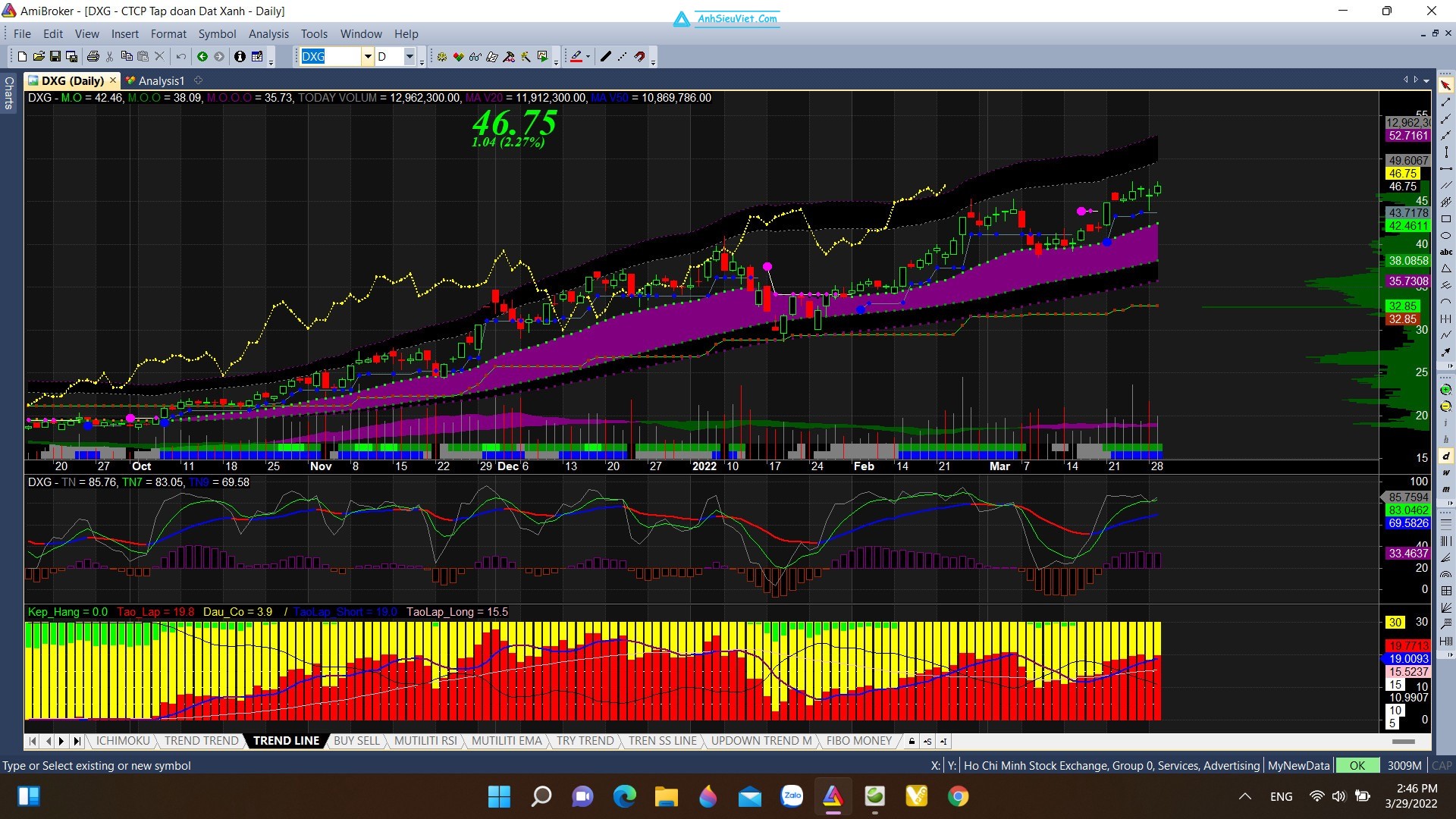Activate the select arrow pointer tool
Image resolution: width=1456 pixels, height=819 pixels.
(1446, 86)
